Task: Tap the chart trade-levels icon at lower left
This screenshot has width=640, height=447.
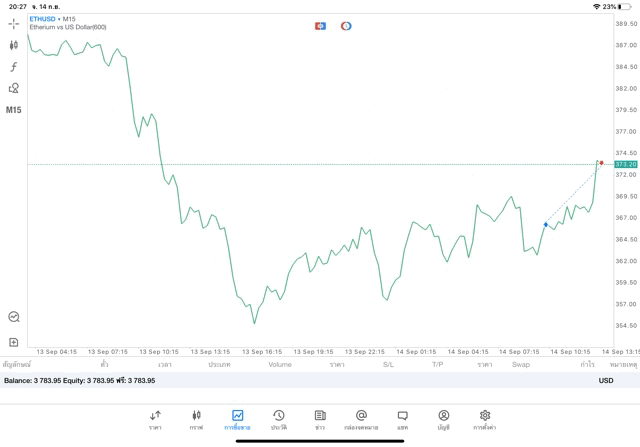Action: point(14,316)
